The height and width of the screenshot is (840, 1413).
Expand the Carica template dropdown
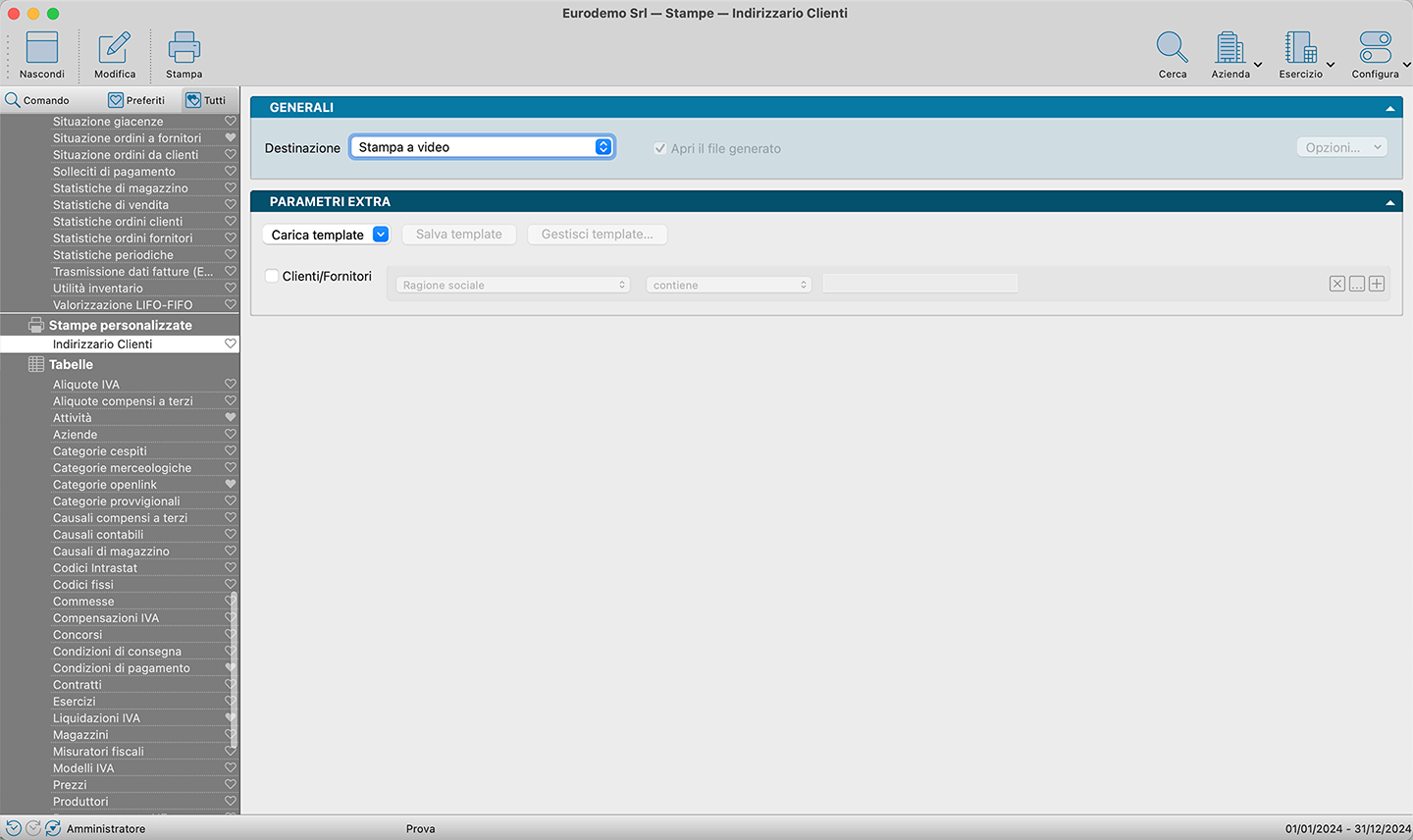(381, 235)
